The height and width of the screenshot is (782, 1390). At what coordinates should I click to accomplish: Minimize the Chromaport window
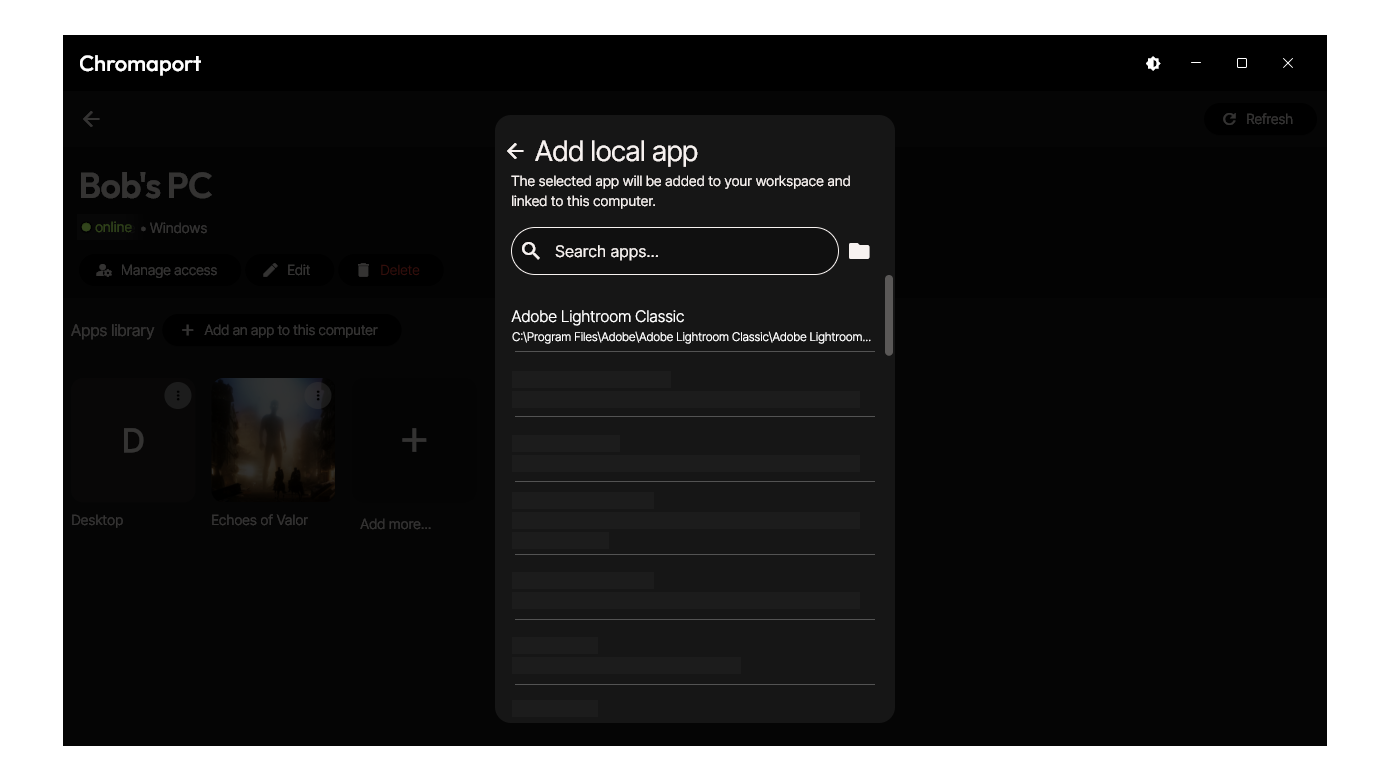pos(1196,63)
